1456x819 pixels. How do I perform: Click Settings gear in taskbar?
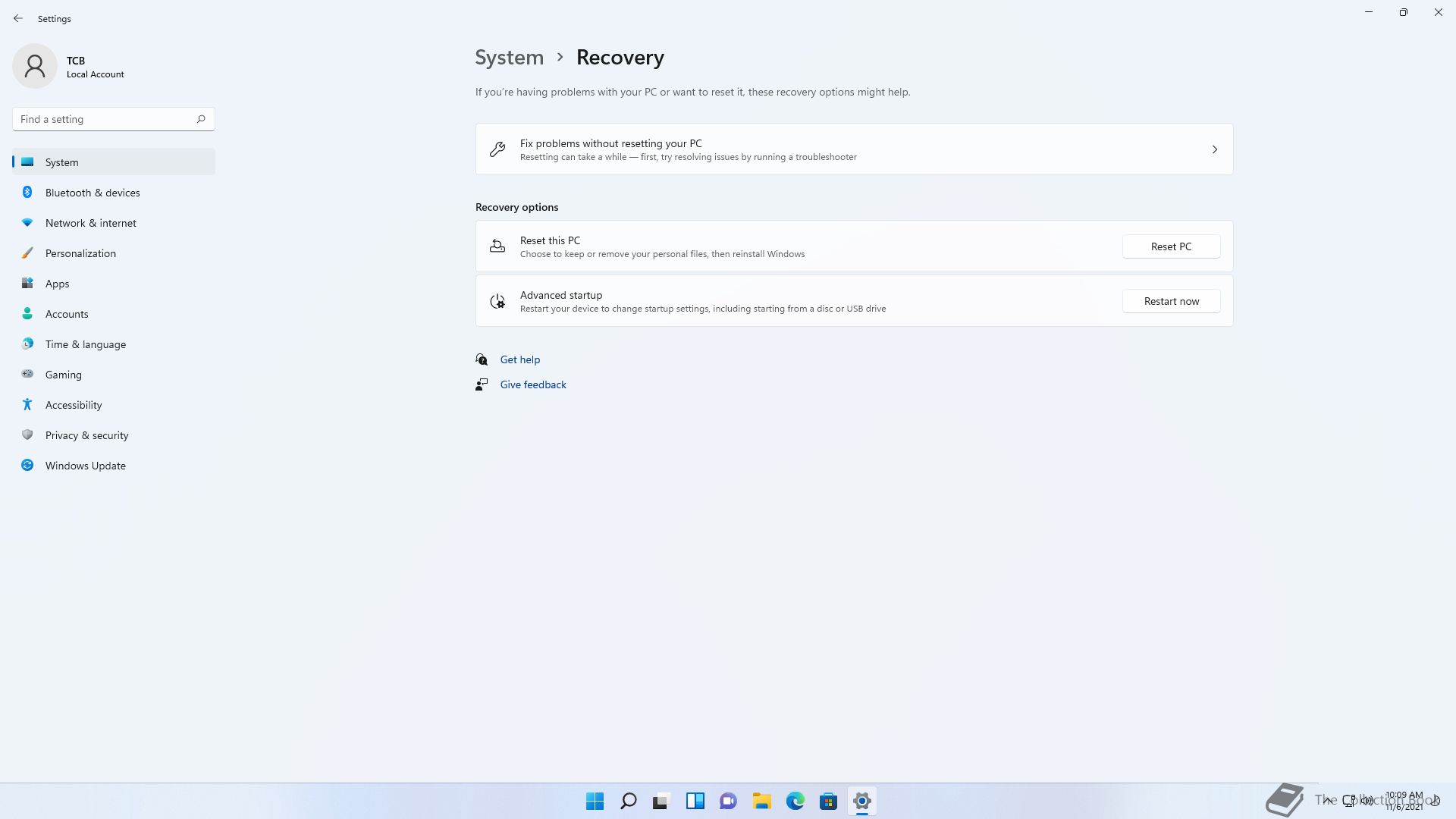pyautogui.click(x=861, y=801)
